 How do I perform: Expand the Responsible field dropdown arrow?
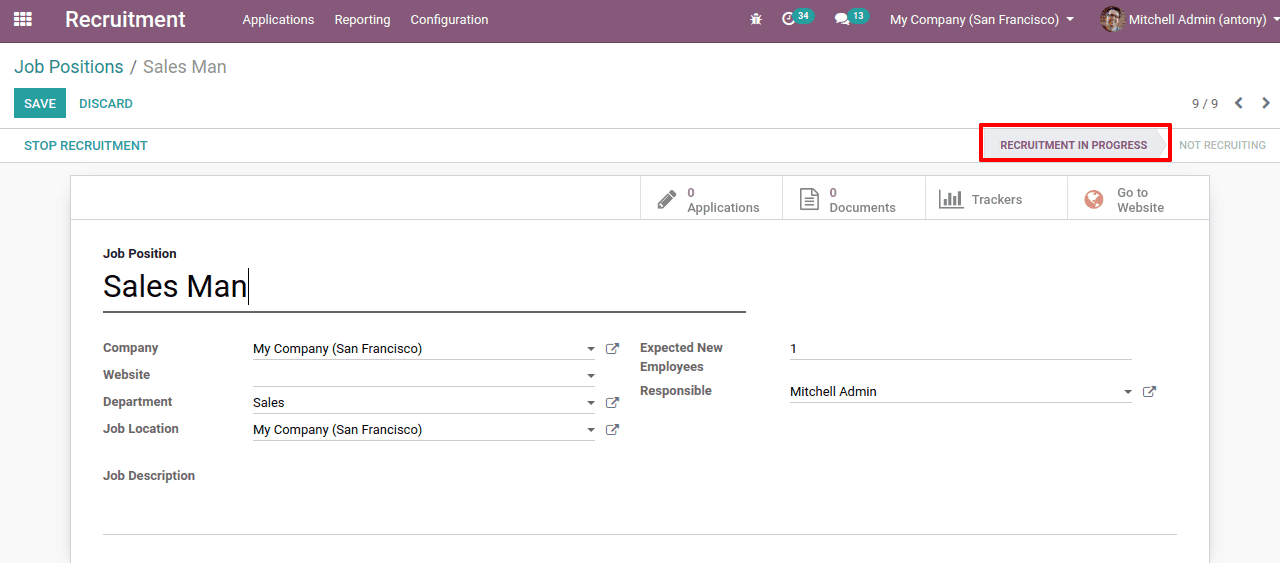pyautogui.click(x=1128, y=393)
